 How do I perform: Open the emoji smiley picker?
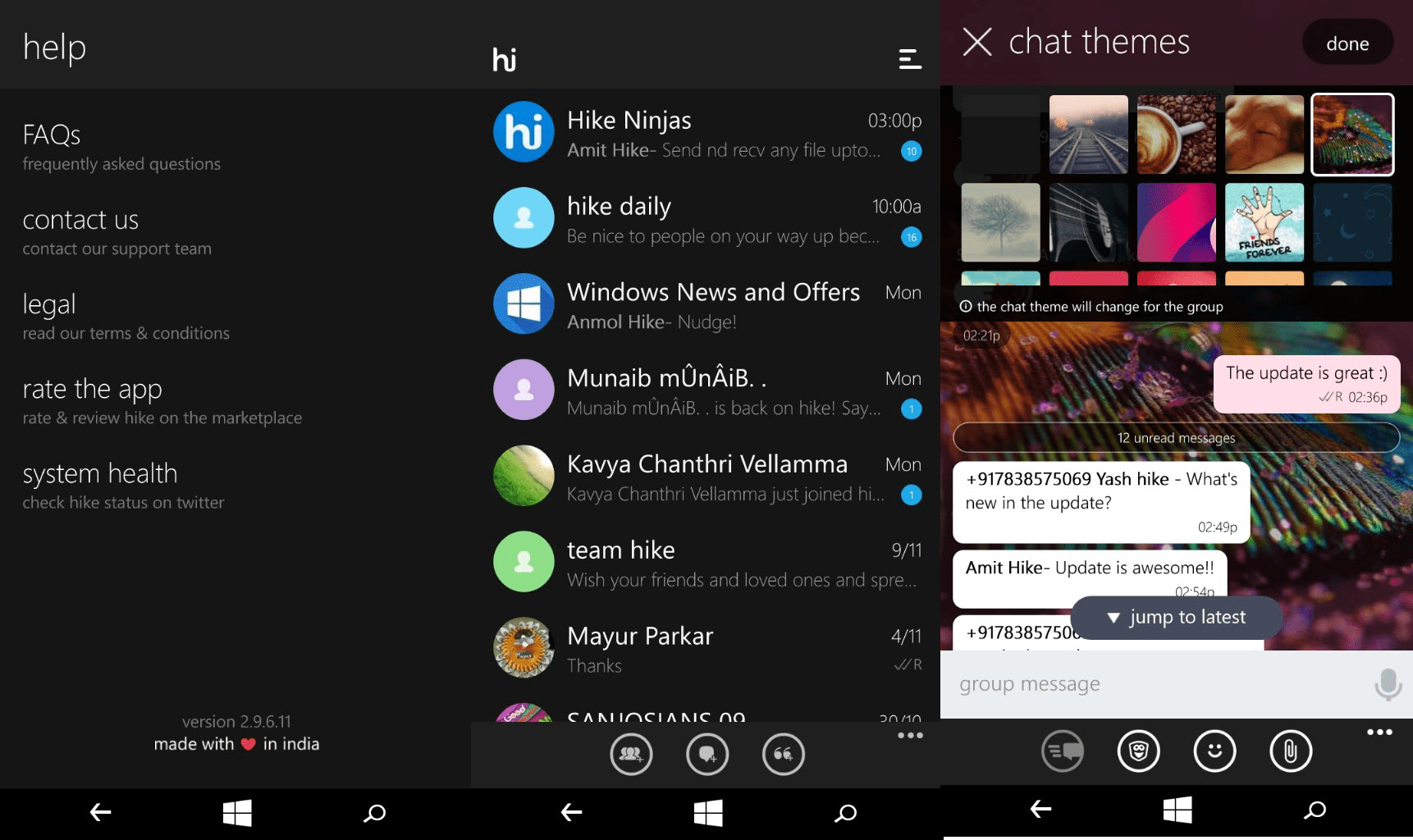pyautogui.click(x=1215, y=751)
